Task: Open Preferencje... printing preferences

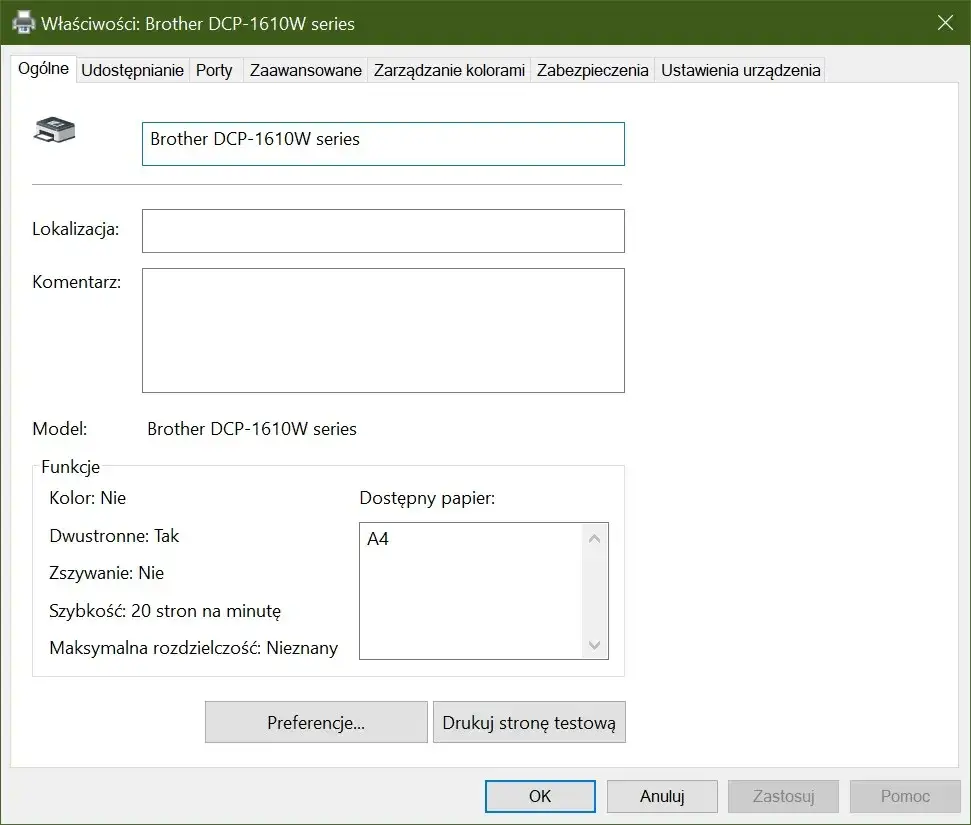Action: pyautogui.click(x=316, y=722)
